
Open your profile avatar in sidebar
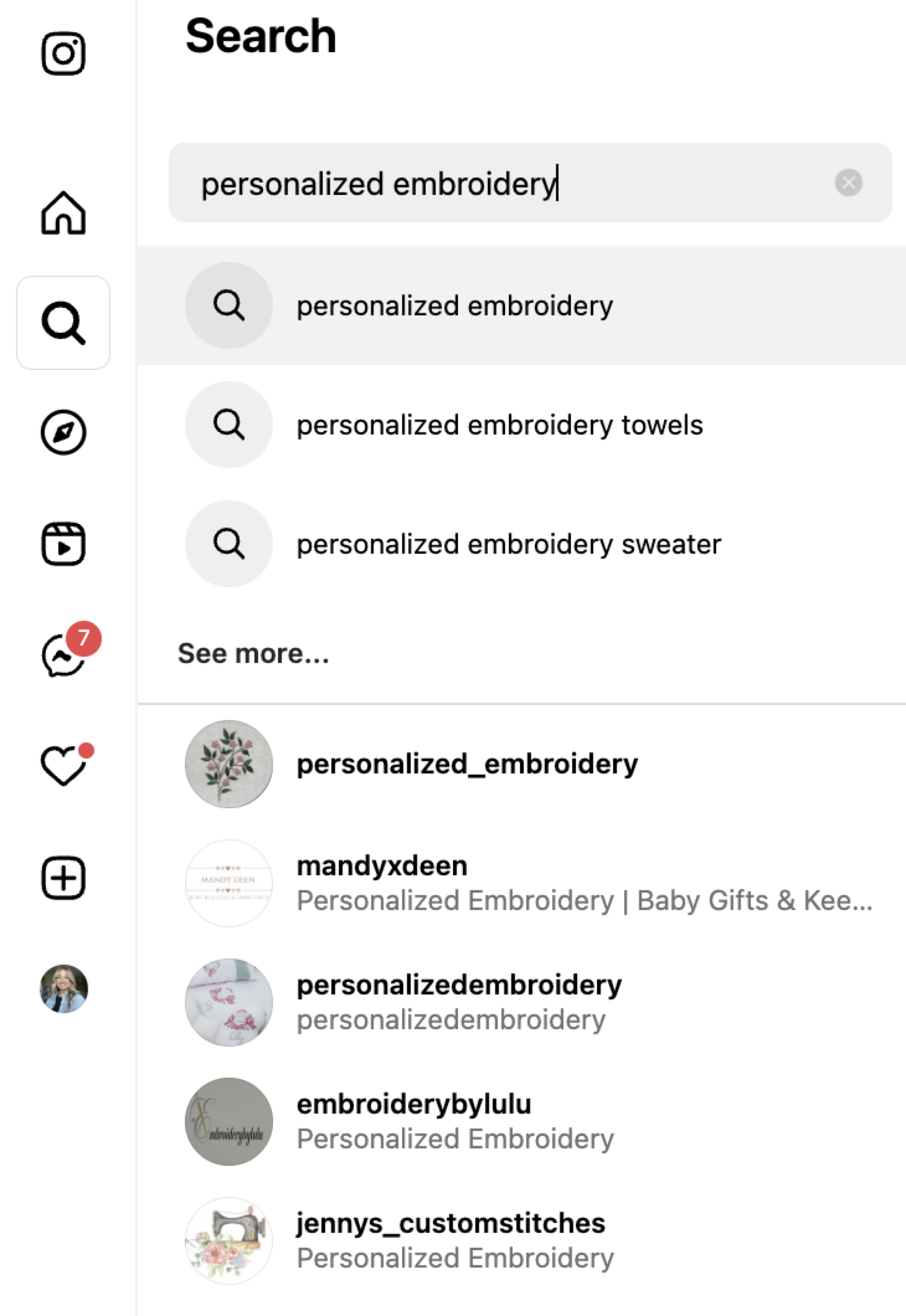(x=64, y=989)
